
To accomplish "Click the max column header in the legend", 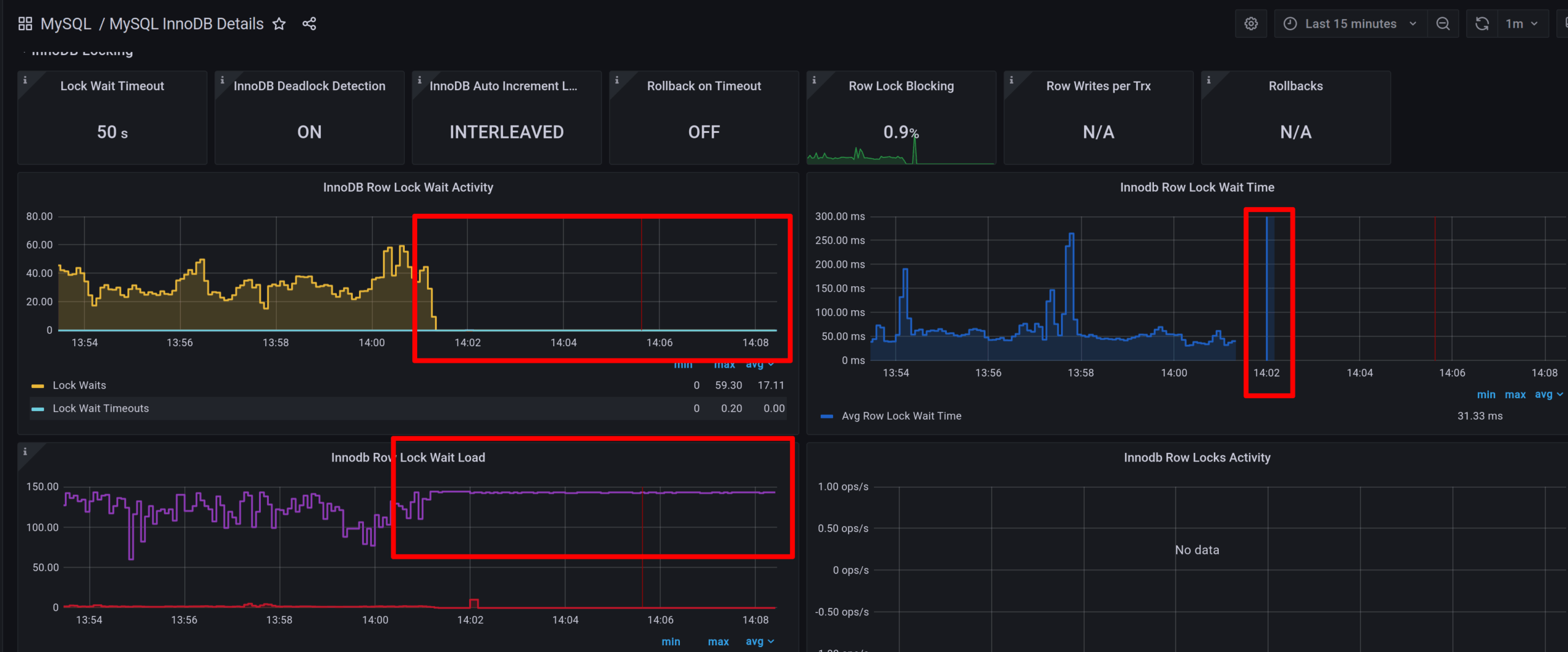I will click(x=725, y=364).
